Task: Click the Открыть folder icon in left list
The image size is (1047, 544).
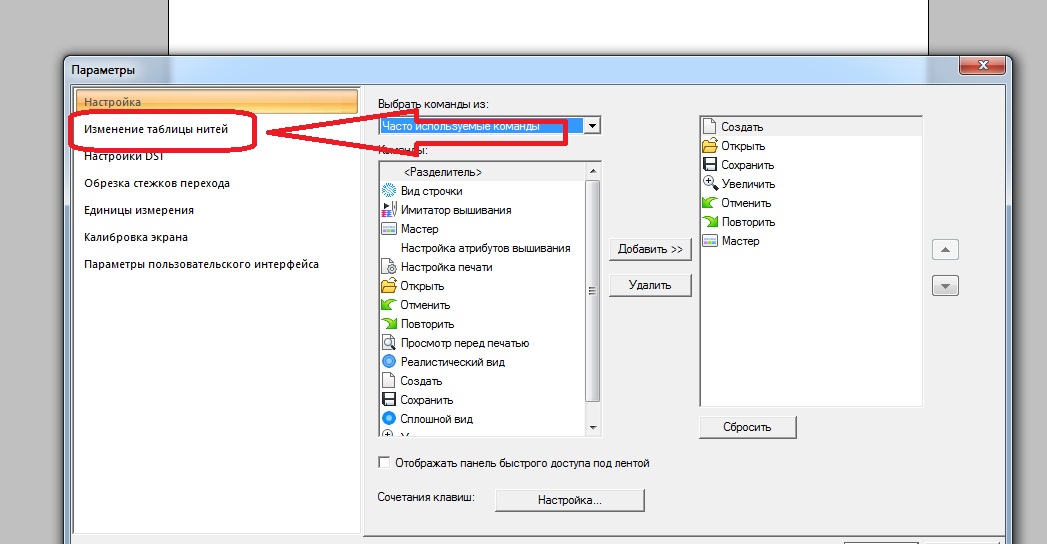Action: click(x=389, y=286)
